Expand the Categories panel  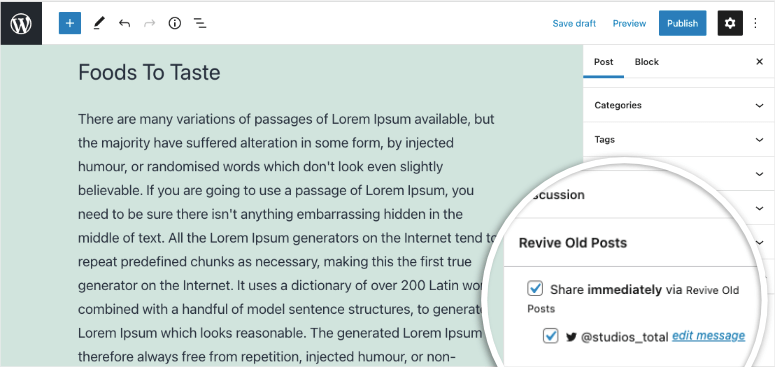679,105
